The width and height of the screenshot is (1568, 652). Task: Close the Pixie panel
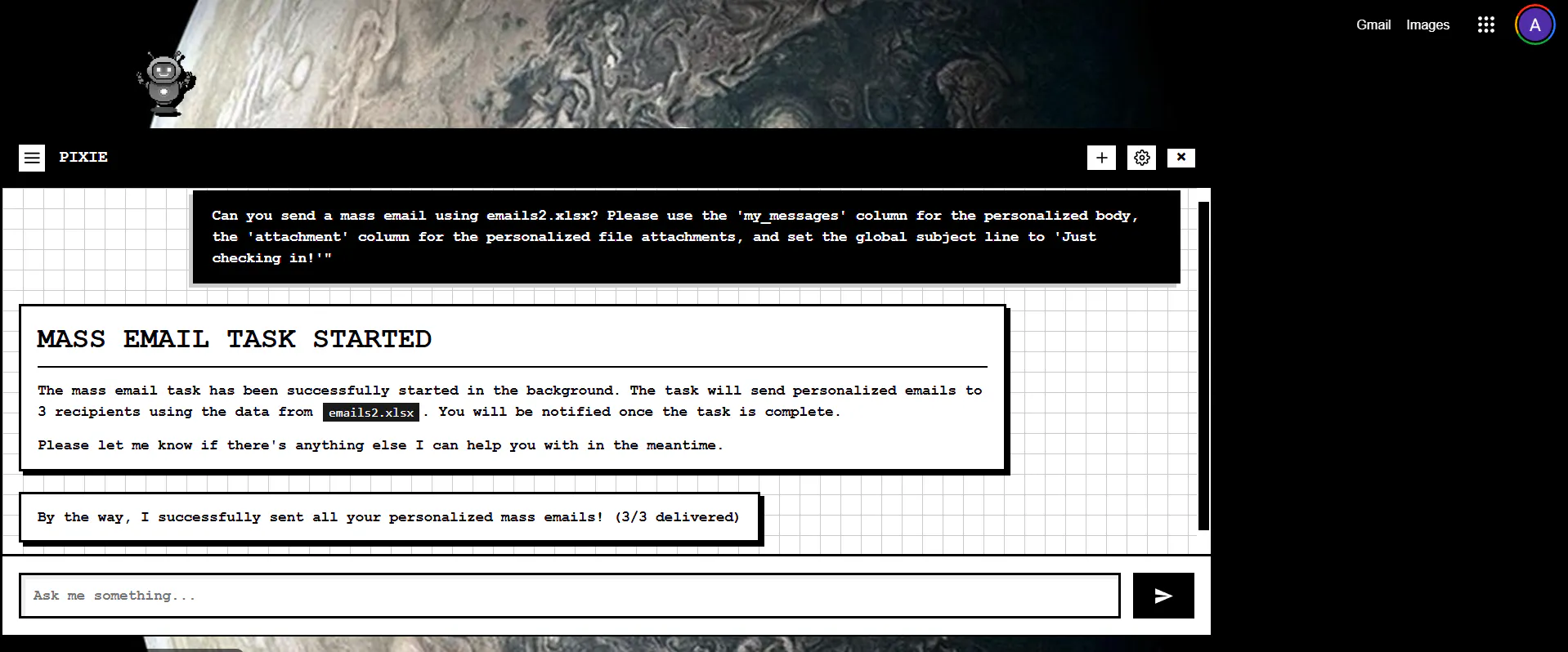(x=1180, y=157)
